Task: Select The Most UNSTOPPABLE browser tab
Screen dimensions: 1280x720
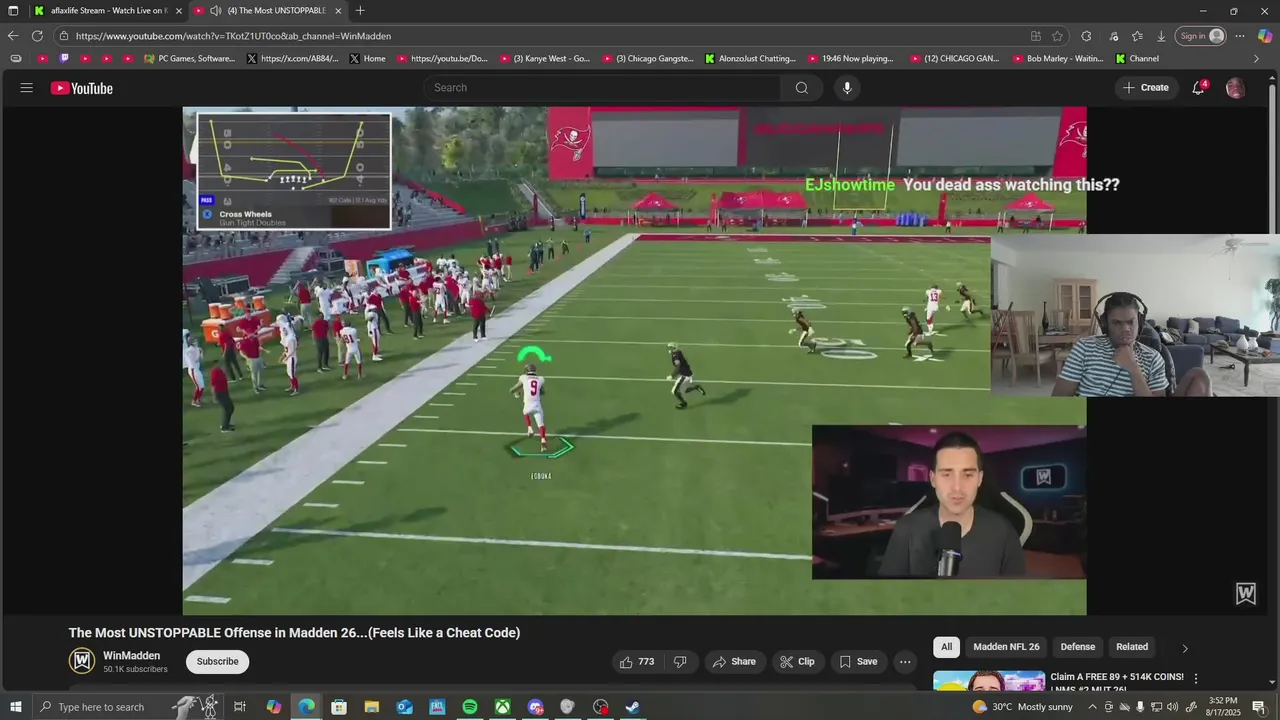Action: [267, 11]
